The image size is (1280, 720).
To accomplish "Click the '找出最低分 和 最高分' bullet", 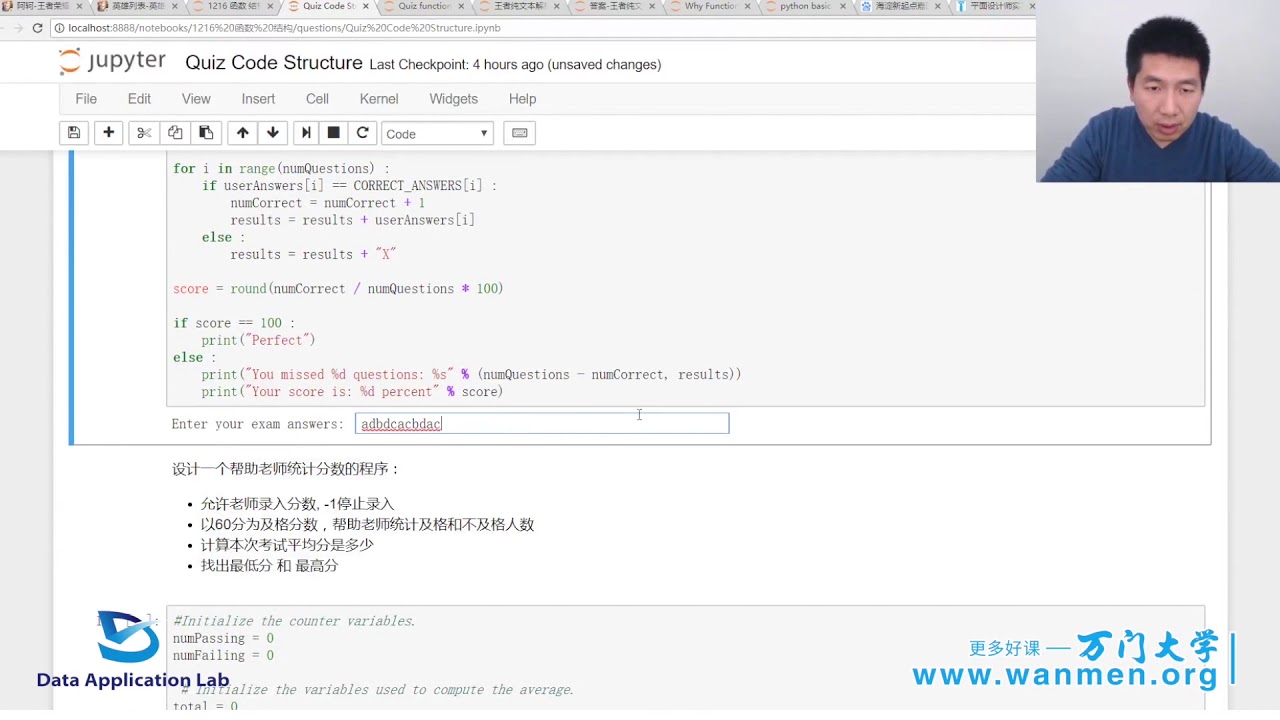I will [x=269, y=565].
